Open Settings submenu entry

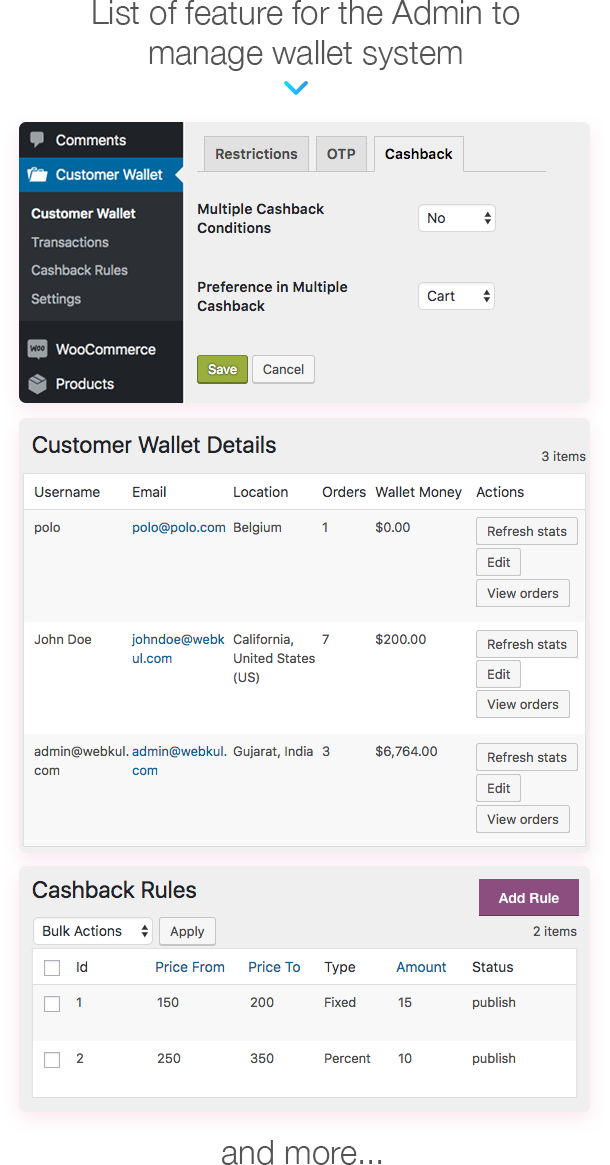[56, 299]
